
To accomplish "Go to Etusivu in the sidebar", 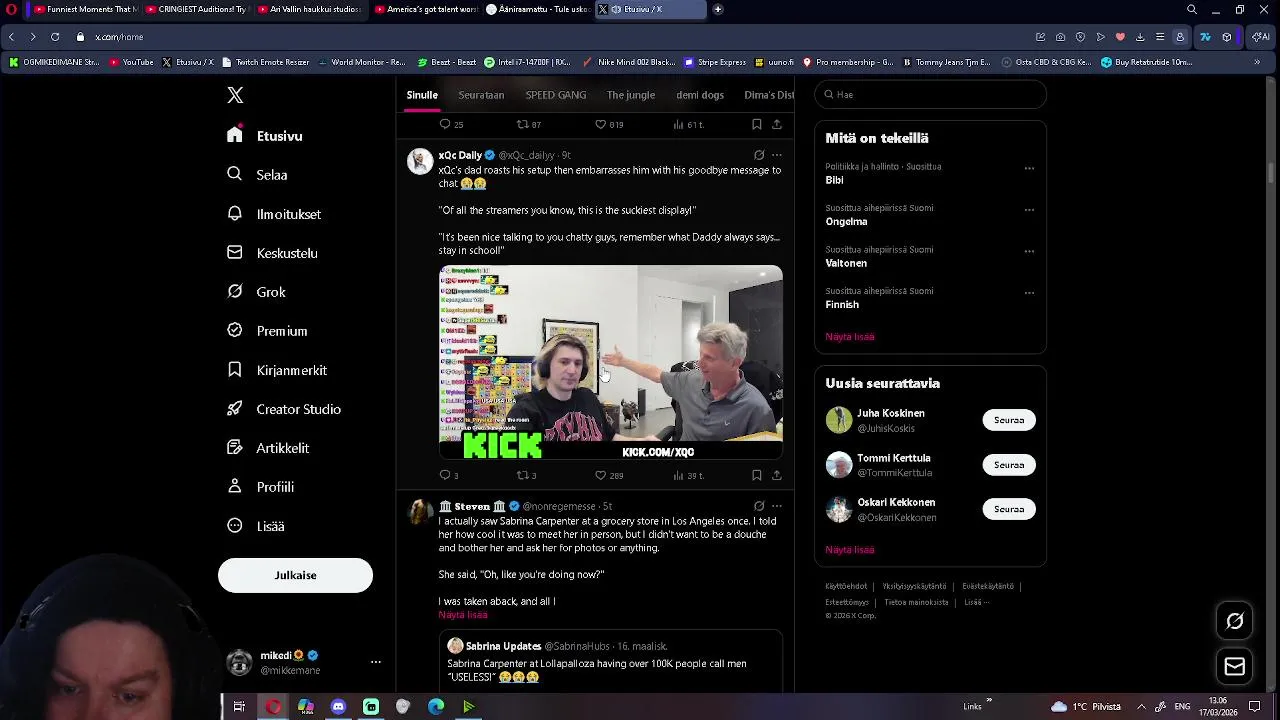I will coord(265,136).
